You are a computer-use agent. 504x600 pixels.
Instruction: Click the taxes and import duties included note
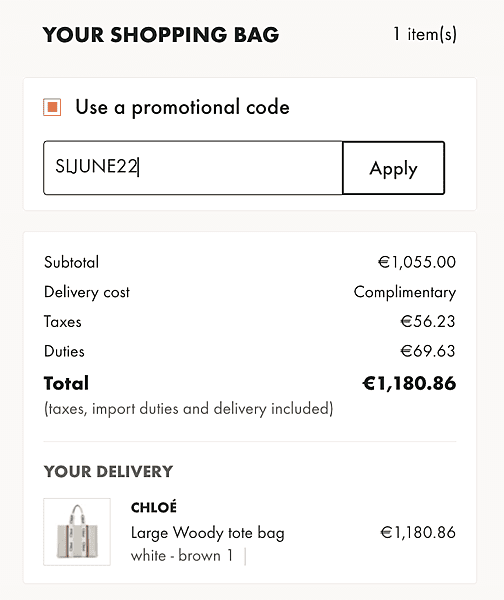point(189,409)
